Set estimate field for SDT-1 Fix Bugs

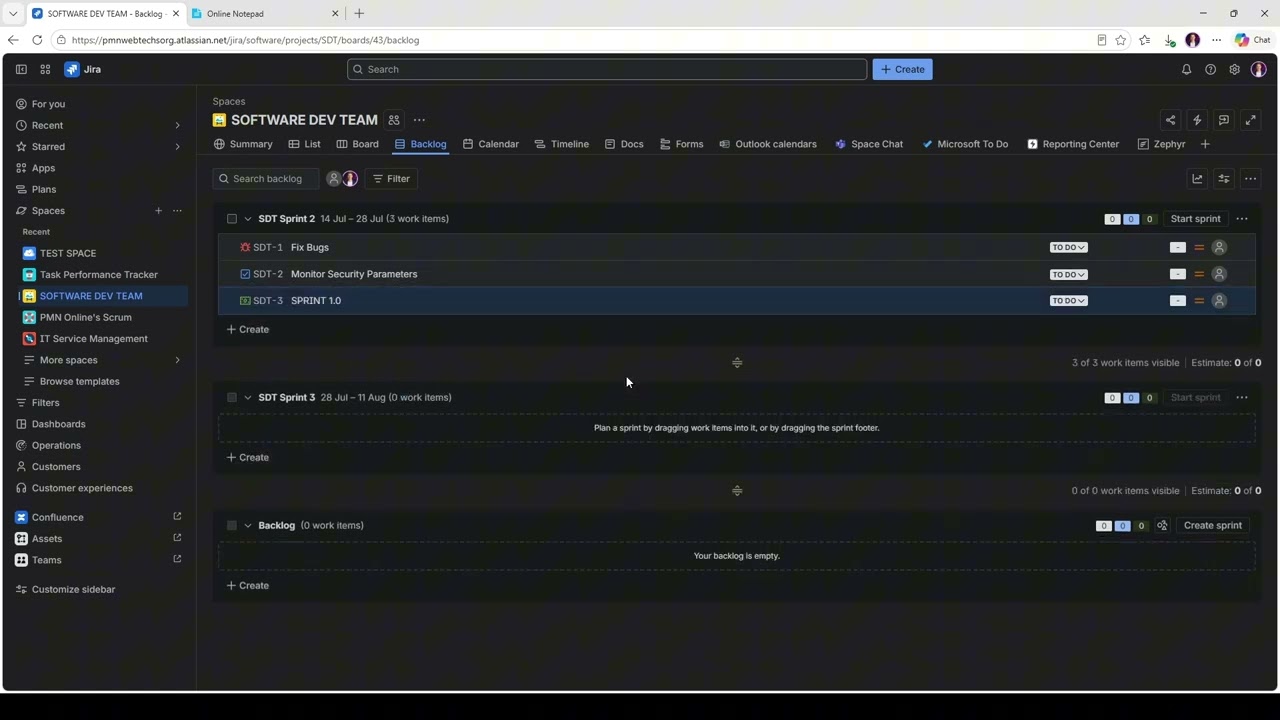[1178, 247]
